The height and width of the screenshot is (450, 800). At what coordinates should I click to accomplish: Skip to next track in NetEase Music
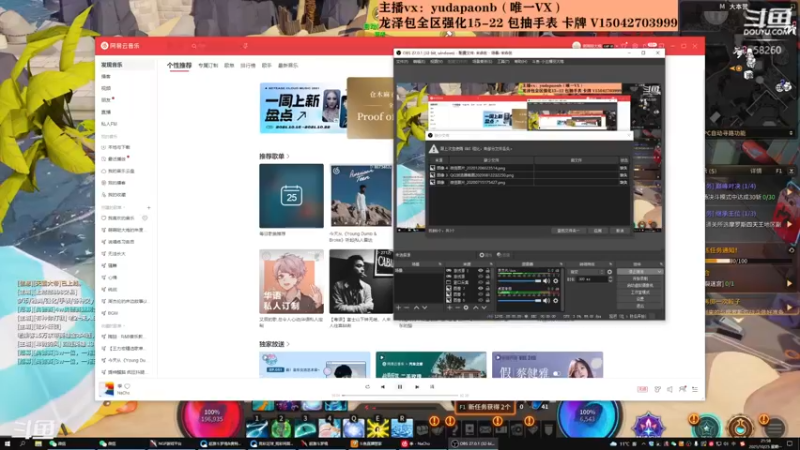click(x=417, y=387)
